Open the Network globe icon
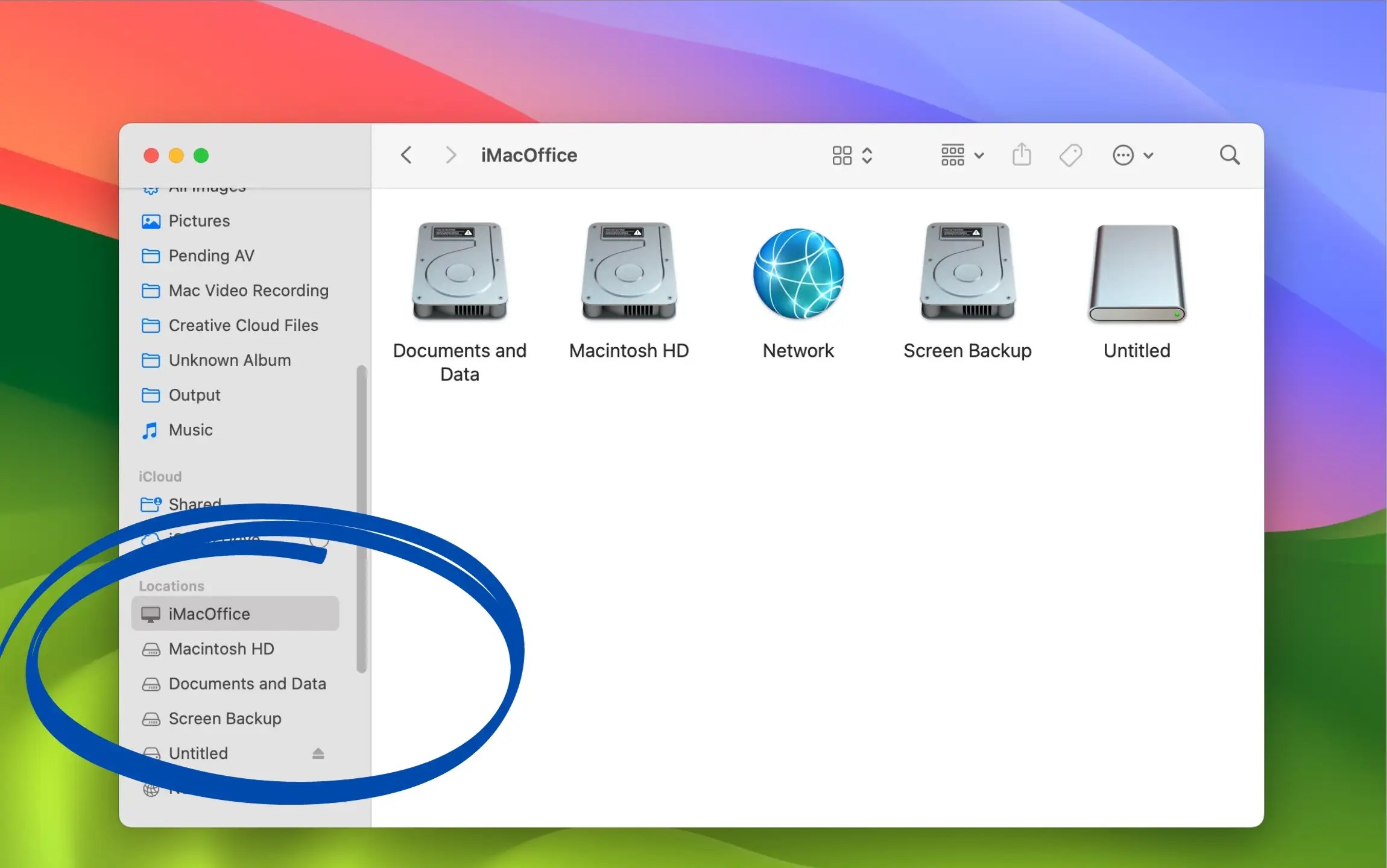 [798, 274]
